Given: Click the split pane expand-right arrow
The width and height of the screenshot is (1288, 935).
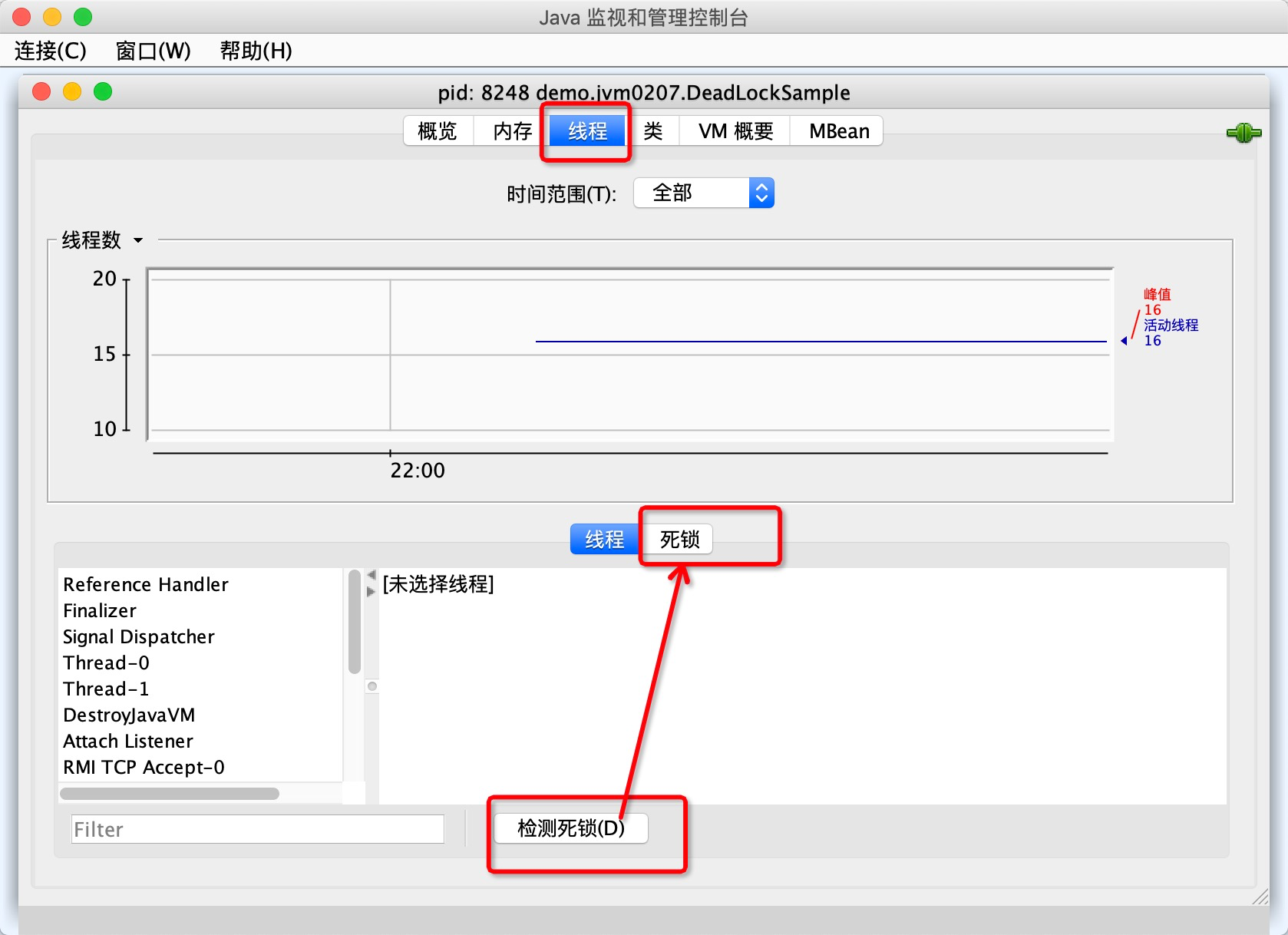Looking at the screenshot, I should tap(372, 591).
